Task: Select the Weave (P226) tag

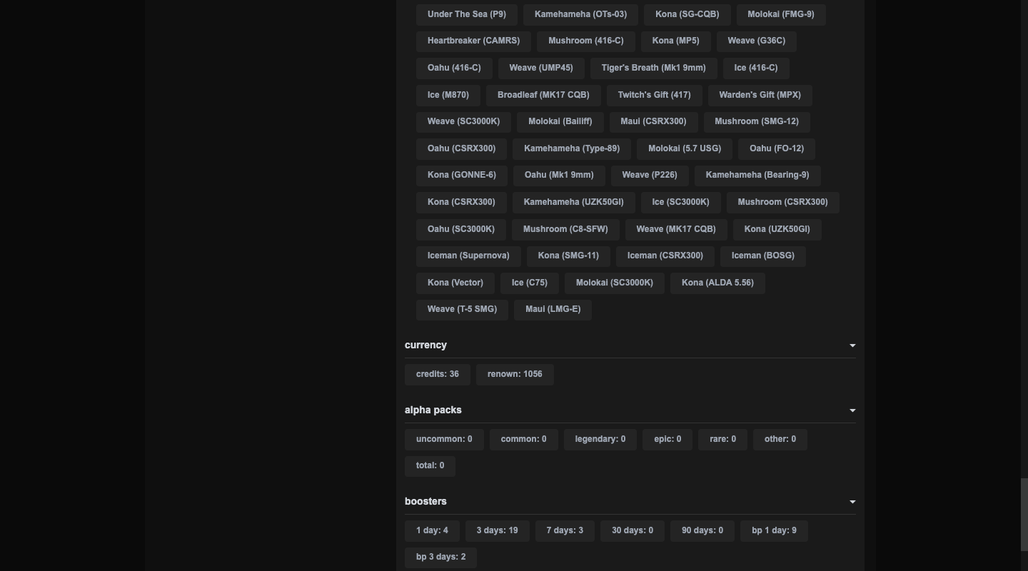Action: coord(650,175)
